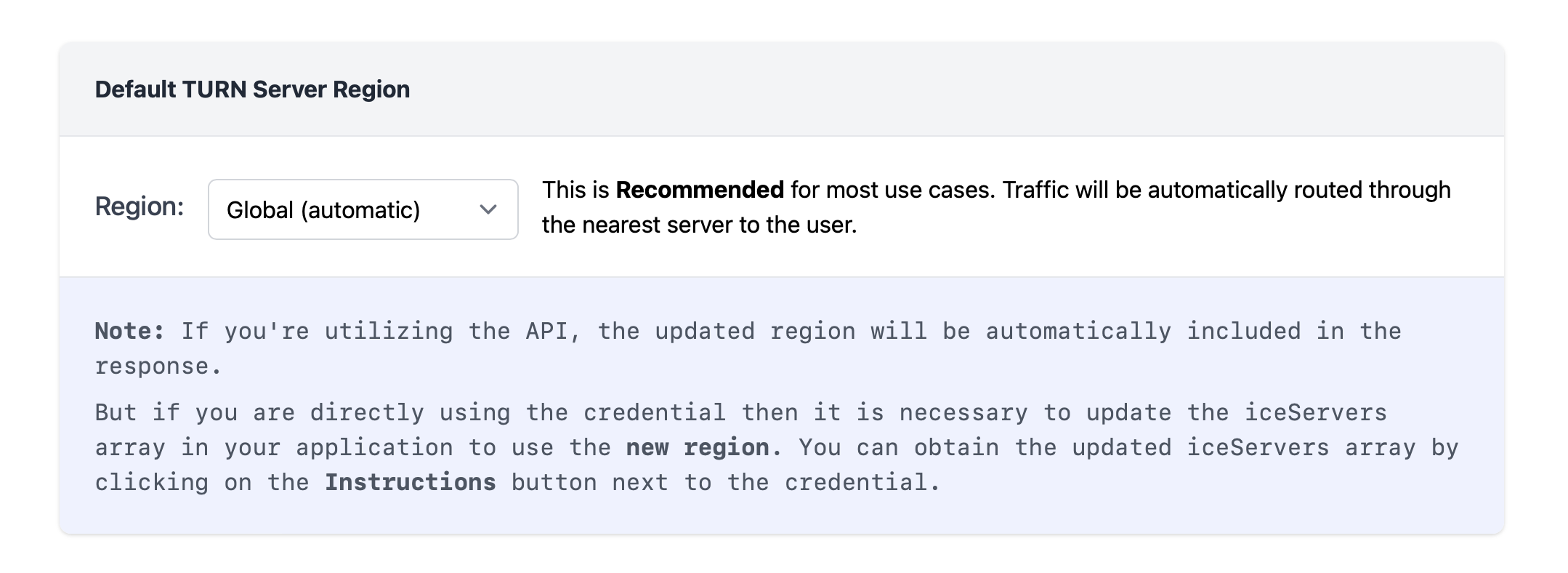Screen dimensions: 1568x573
Task: Click the Region: label
Action: pyautogui.click(x=140, y=207)
